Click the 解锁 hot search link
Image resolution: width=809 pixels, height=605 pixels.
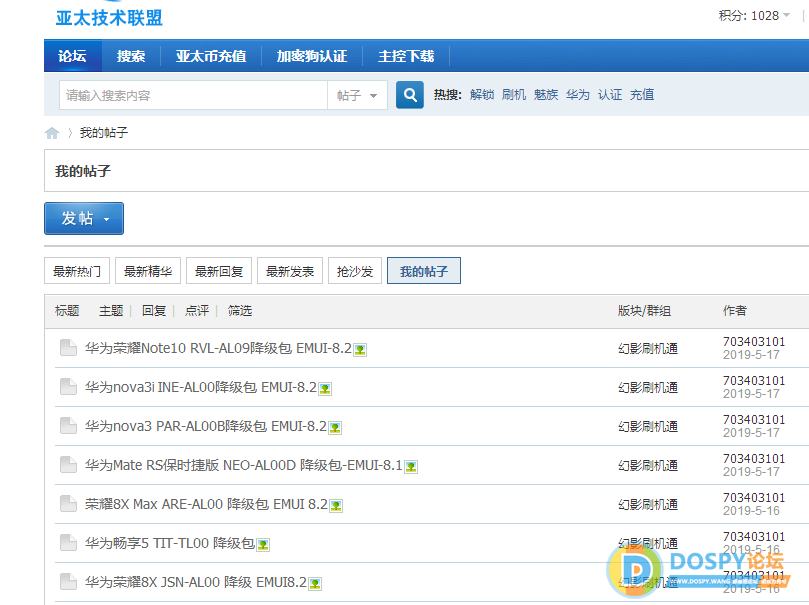[x=482, y=95]
